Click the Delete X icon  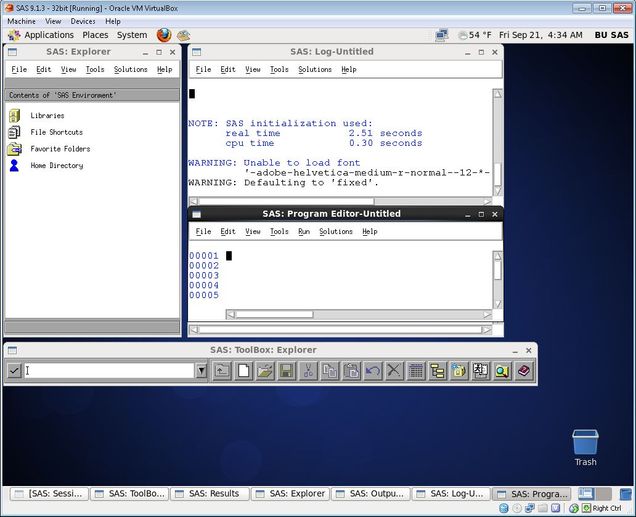point(394,371)
